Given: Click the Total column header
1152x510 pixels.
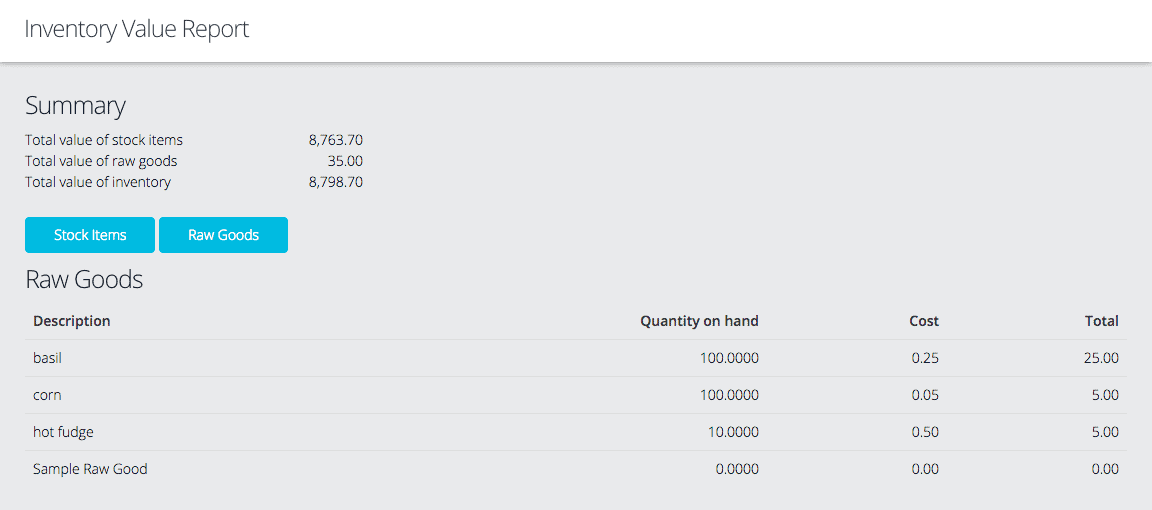Looking at the screenshot, I should pos(1101,321).
